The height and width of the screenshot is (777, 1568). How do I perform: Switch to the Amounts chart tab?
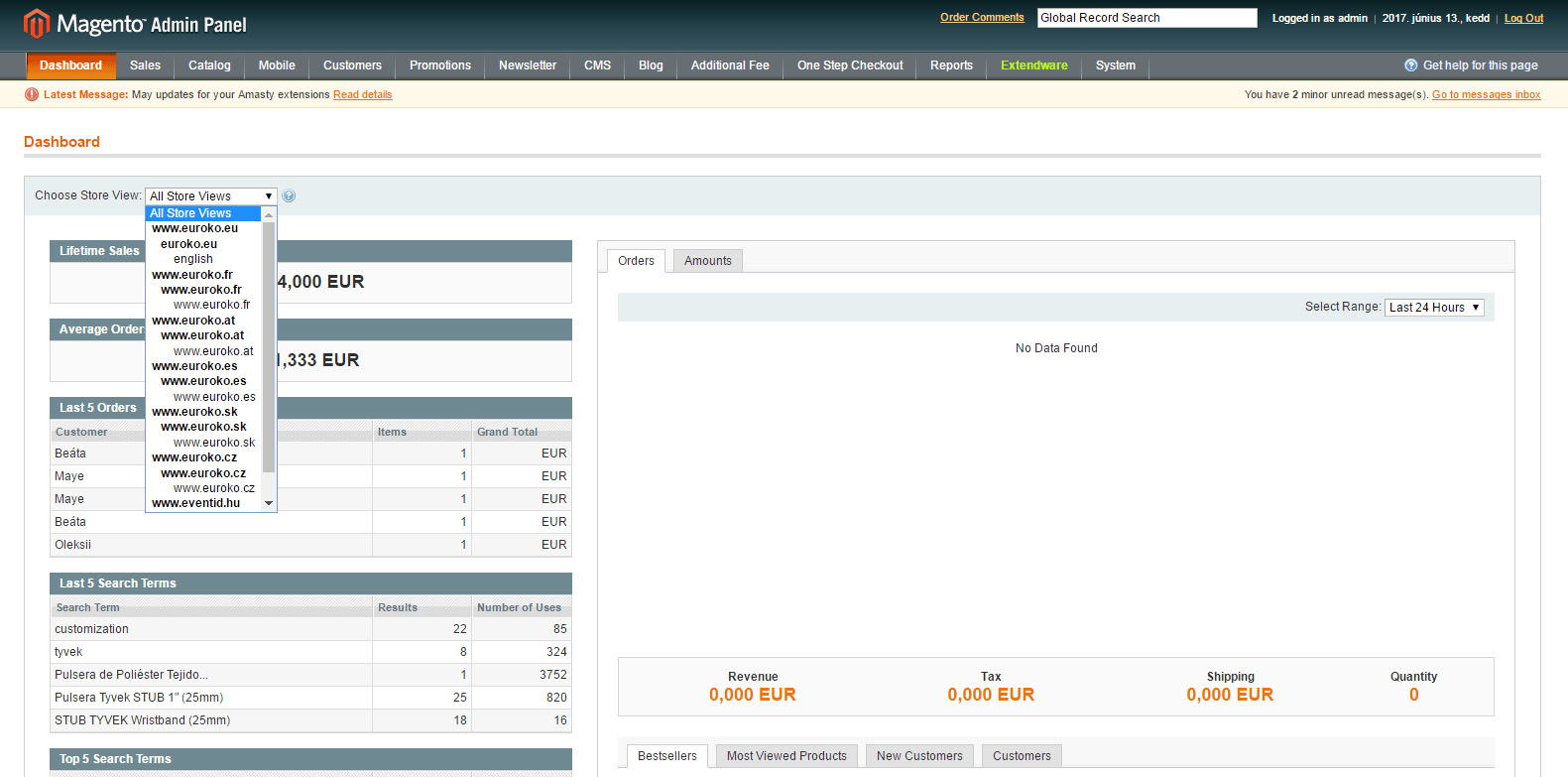pyautogui.click(x=708, y=261)
